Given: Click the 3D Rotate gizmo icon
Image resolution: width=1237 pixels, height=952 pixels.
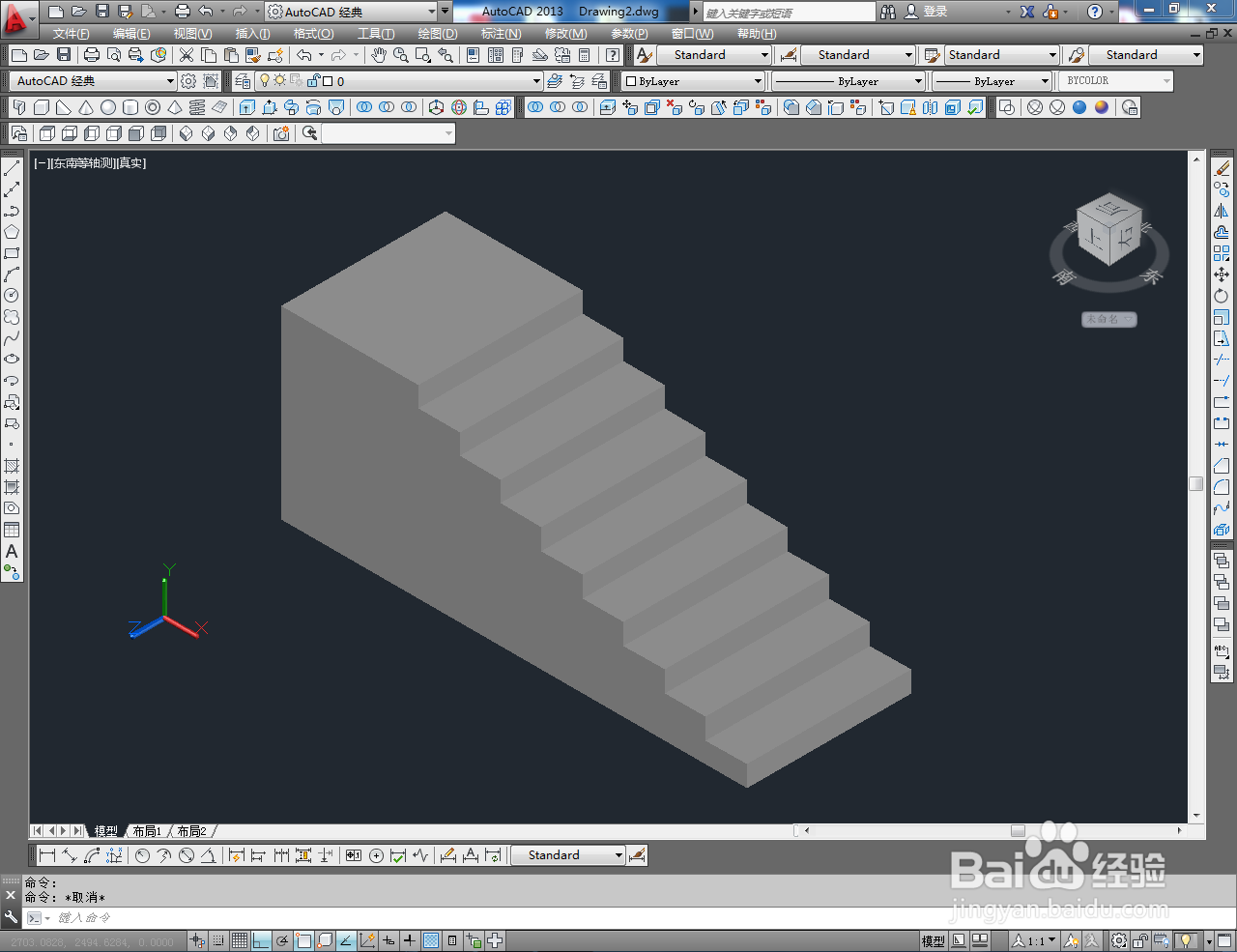Looking at the screenshot, I should click(459, 107).
